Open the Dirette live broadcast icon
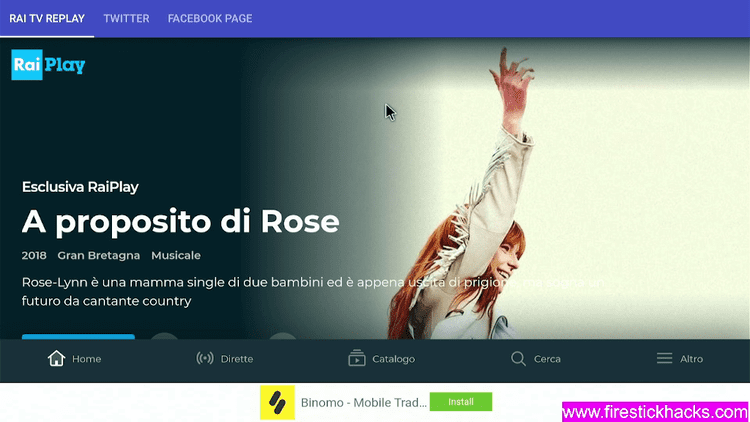Viewport: 750px width, 422px height. [x=205, y=358]
